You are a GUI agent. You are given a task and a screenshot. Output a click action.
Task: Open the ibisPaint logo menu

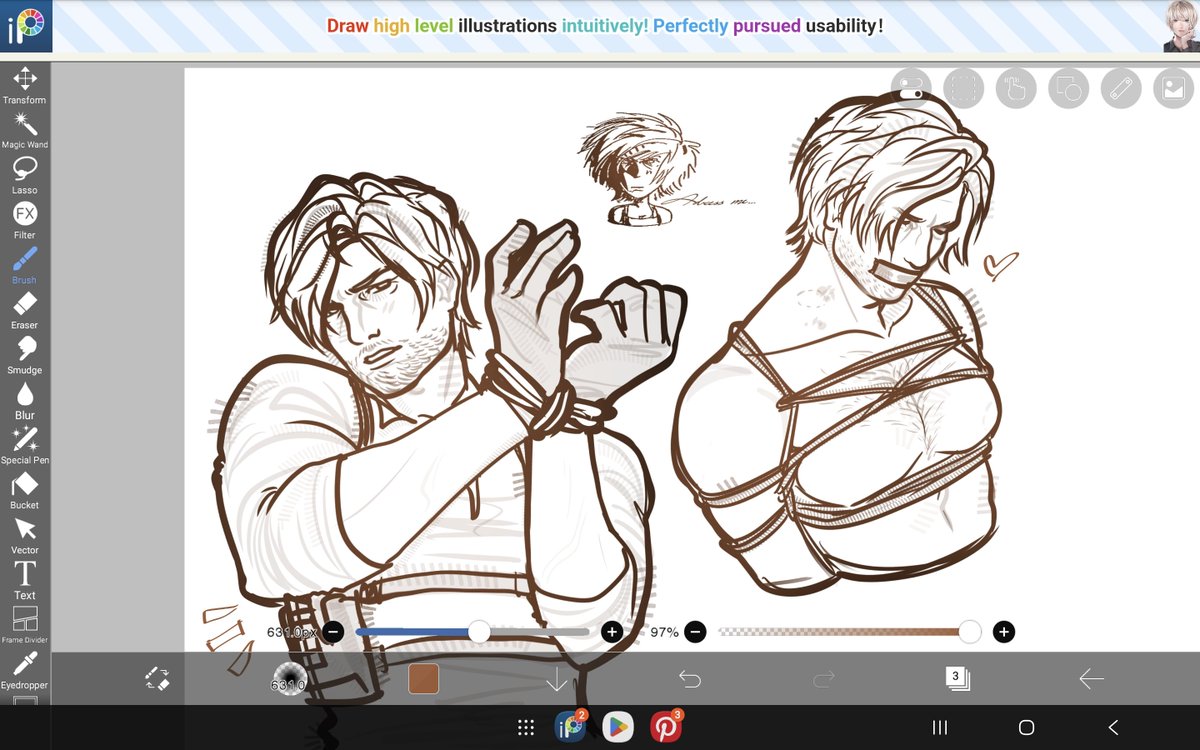(24, 27)
